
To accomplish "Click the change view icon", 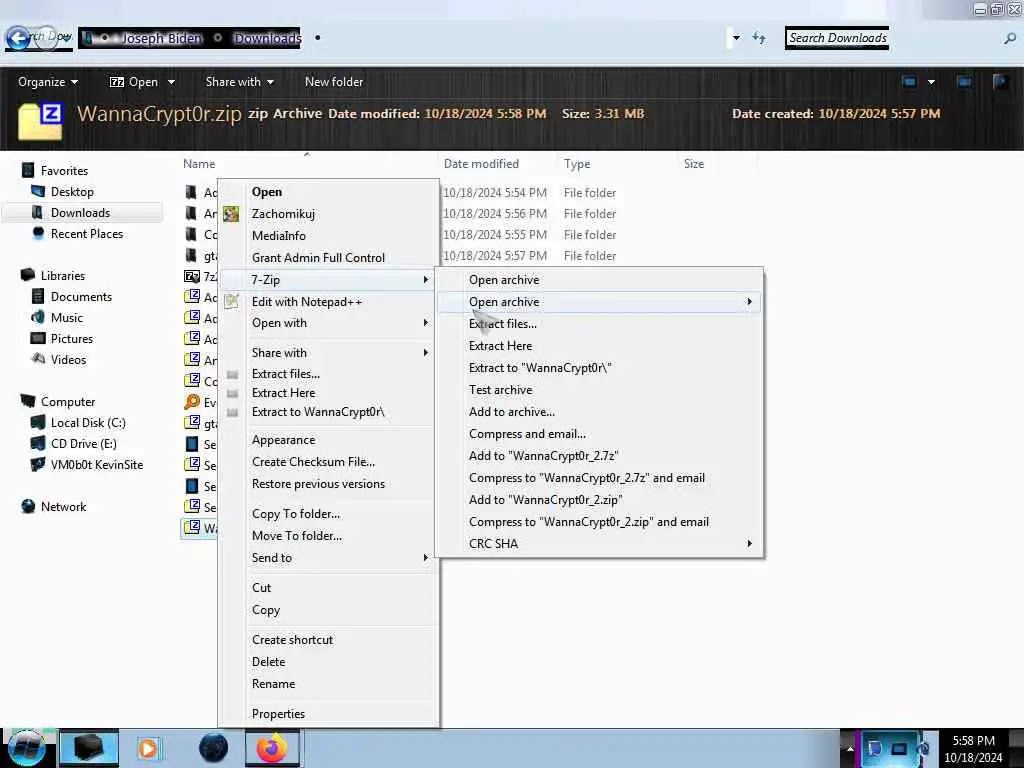I will point(909,82).
